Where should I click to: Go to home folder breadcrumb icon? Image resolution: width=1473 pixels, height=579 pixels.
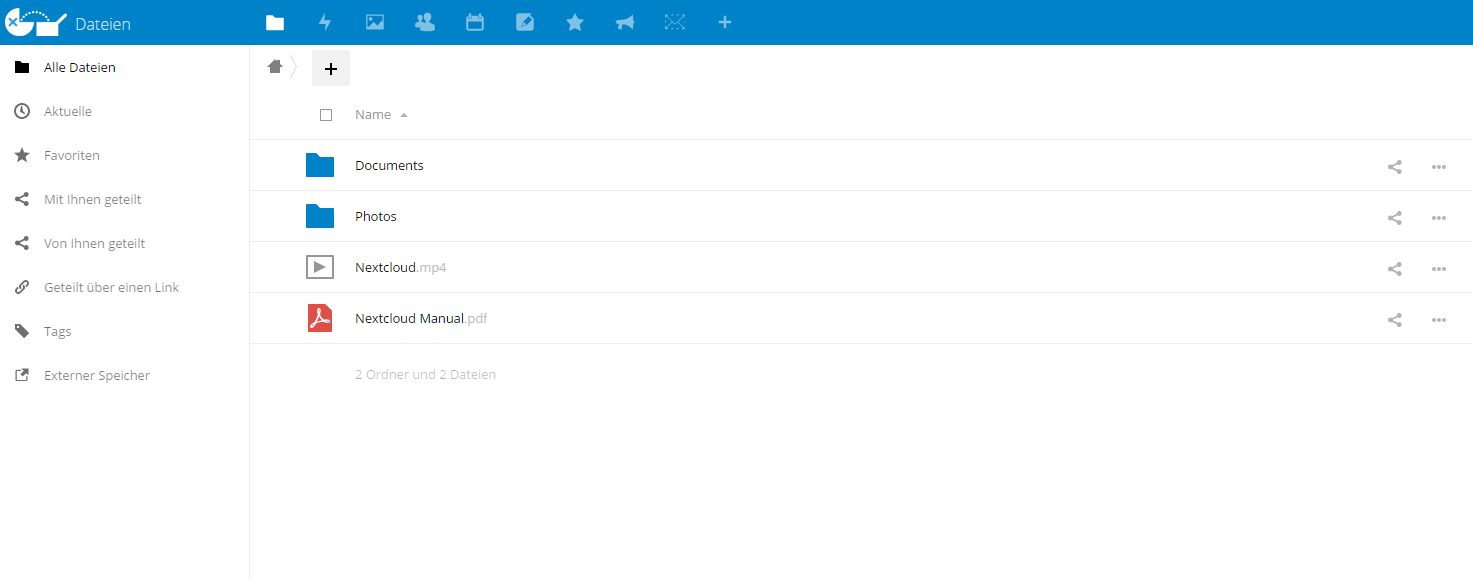[275, 67]
